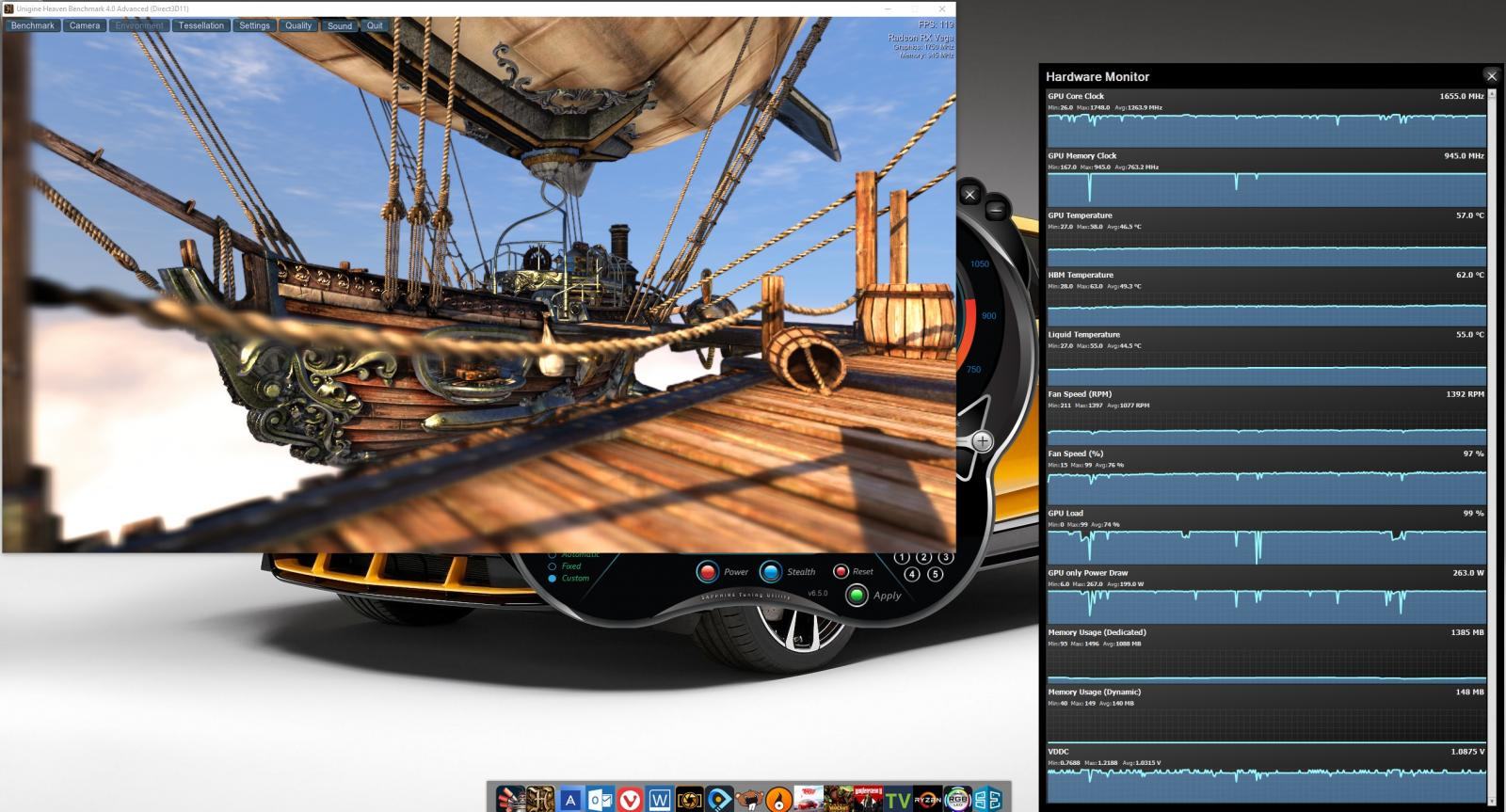Open the blue letter A app in the dock
This screenshot has width=1506, height=812.
[x=570, y=801]
